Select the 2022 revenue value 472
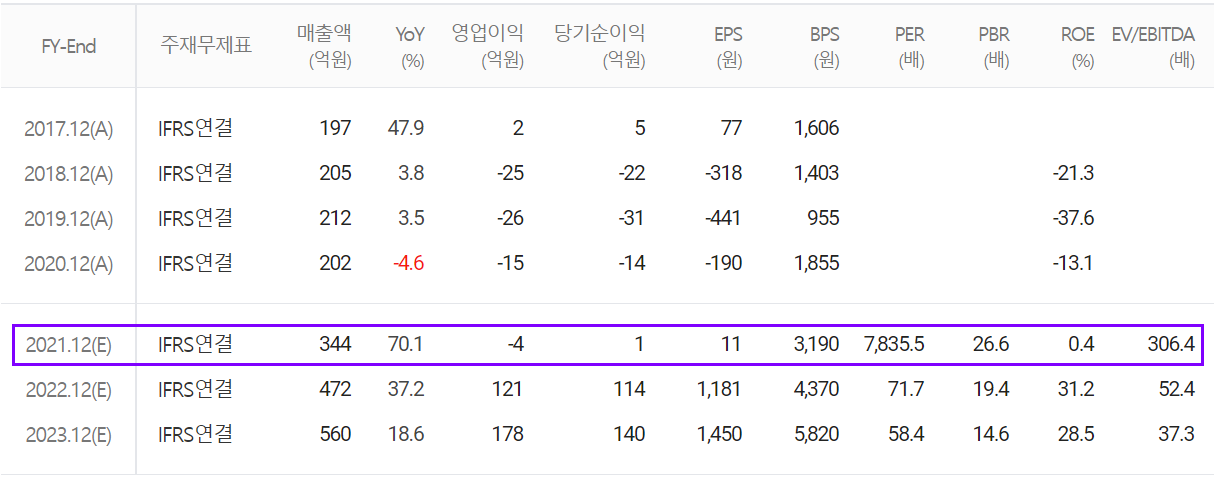The height and width of the screenshot is (480, 1214). click(x=335, y=389)
